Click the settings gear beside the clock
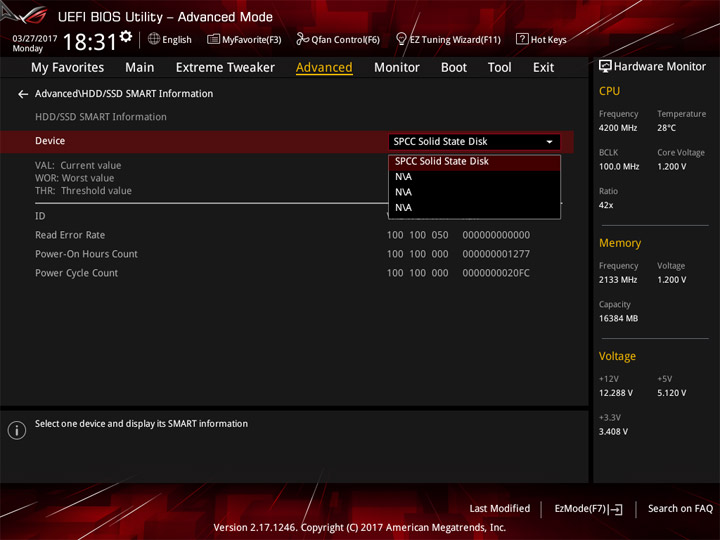The height and width of the screenshot is (540, 720). click(x=126, y=36)
